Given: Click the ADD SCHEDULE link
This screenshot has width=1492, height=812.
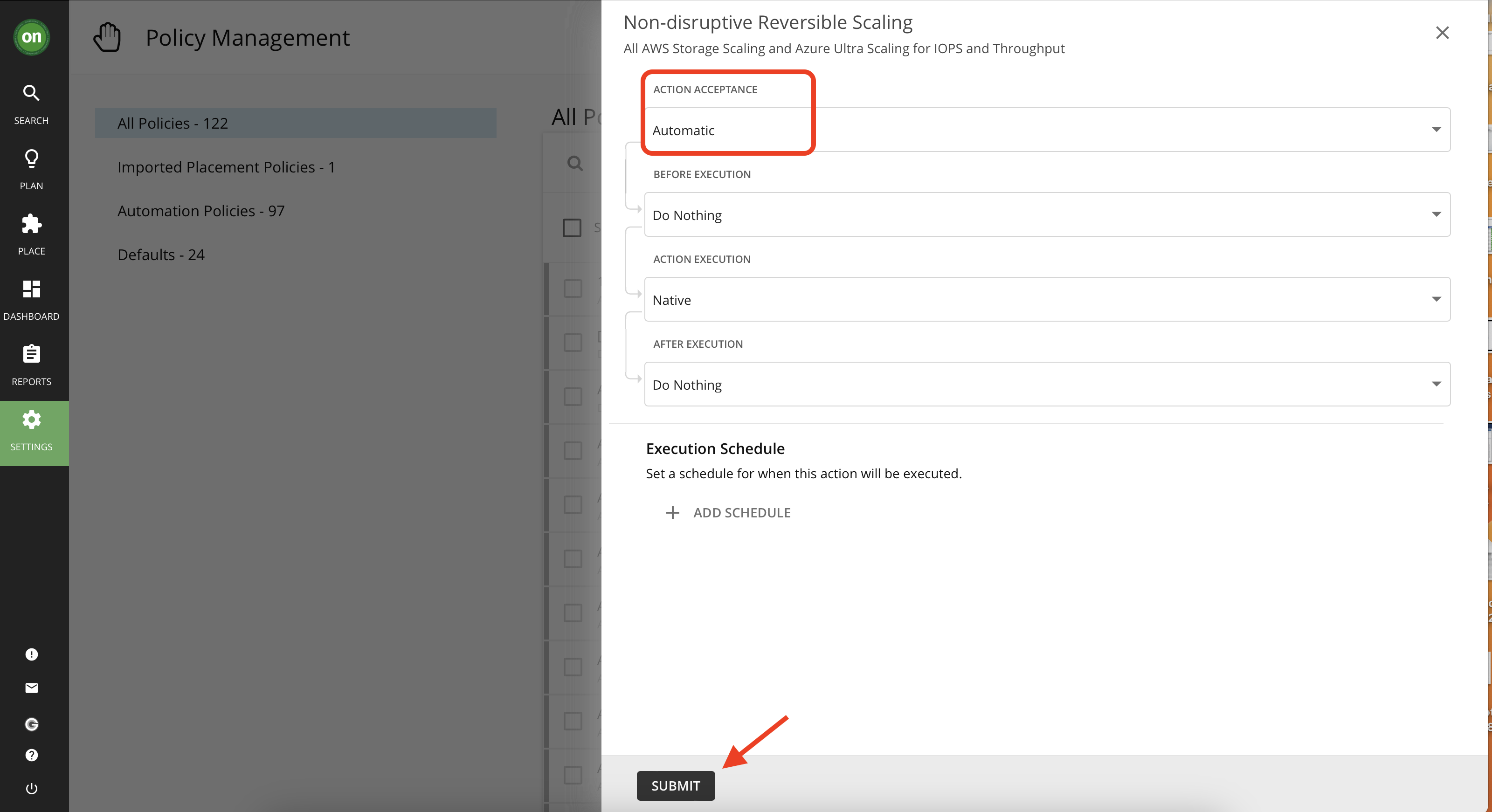Looking at the screenshot, I should coord(741,513).
